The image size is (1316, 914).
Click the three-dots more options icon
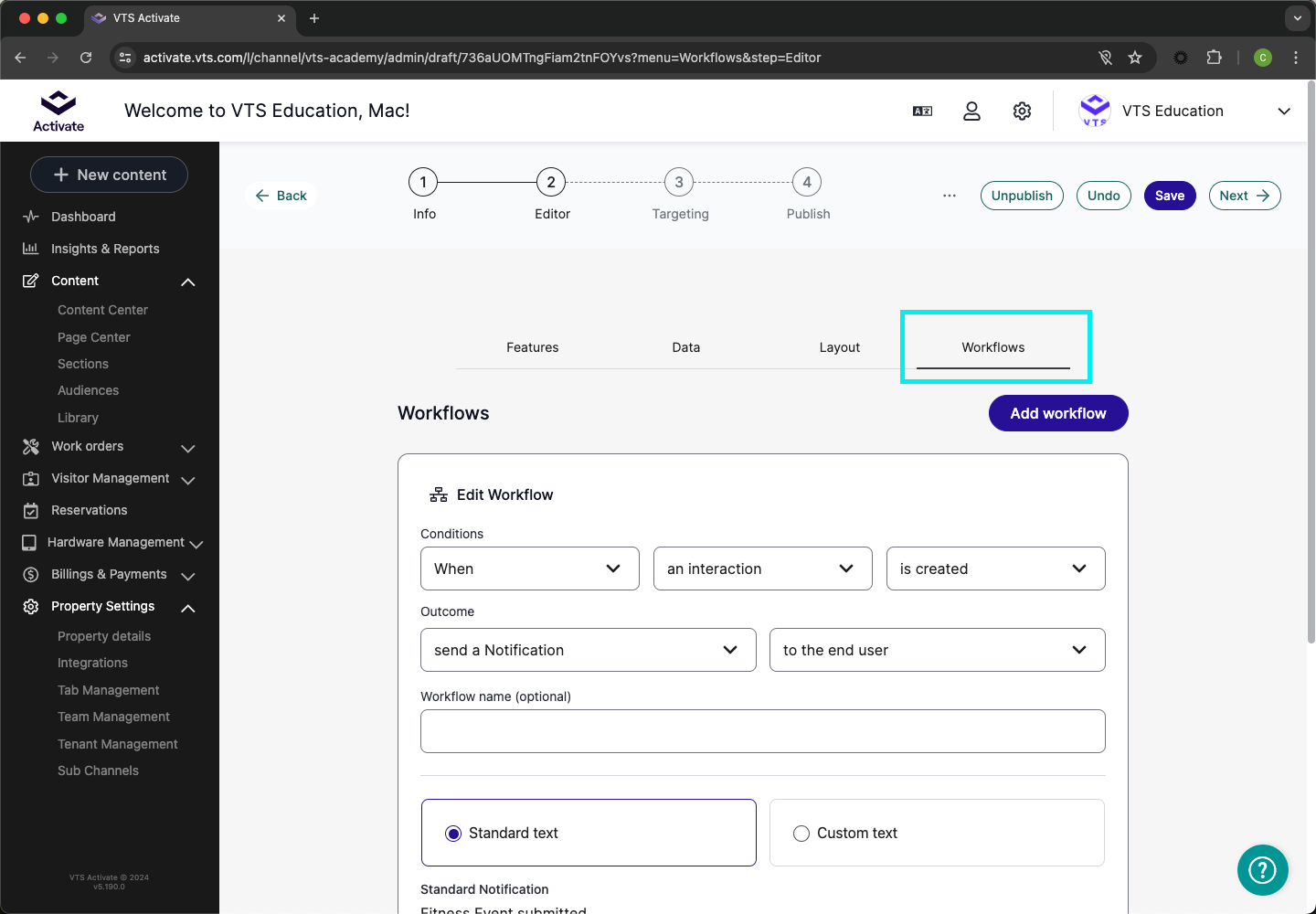[x=950, y=196]
